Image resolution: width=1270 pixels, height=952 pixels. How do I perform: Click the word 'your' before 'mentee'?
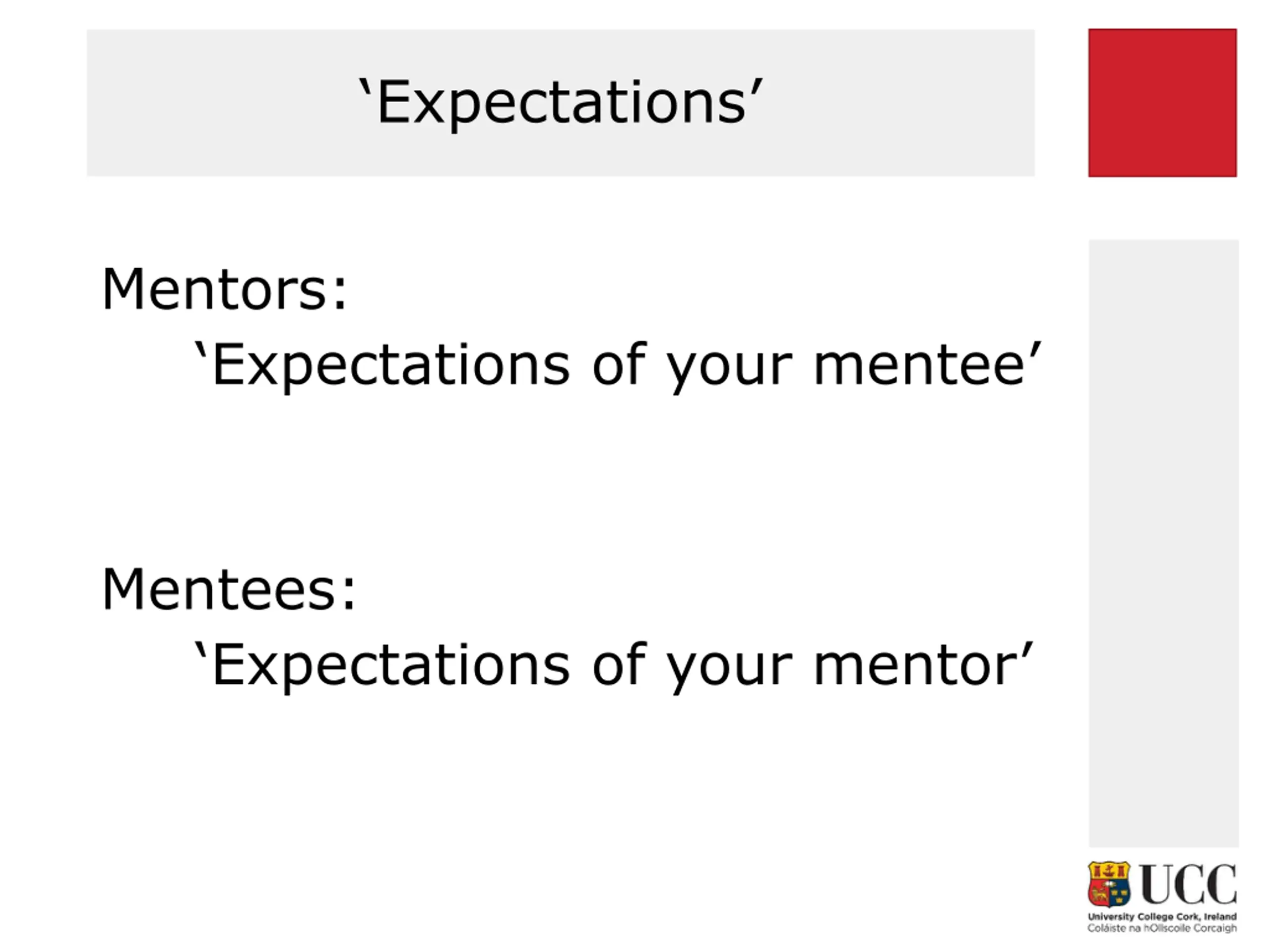(x=730, y=367)
